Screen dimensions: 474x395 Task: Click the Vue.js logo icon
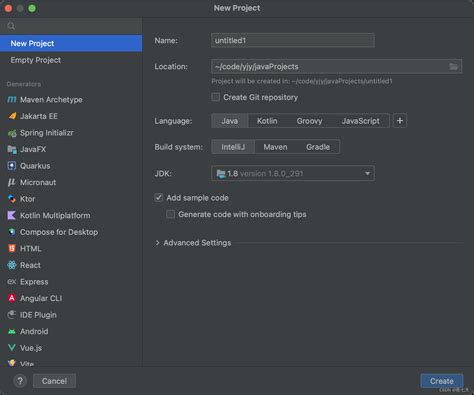(x=12, y=348)
